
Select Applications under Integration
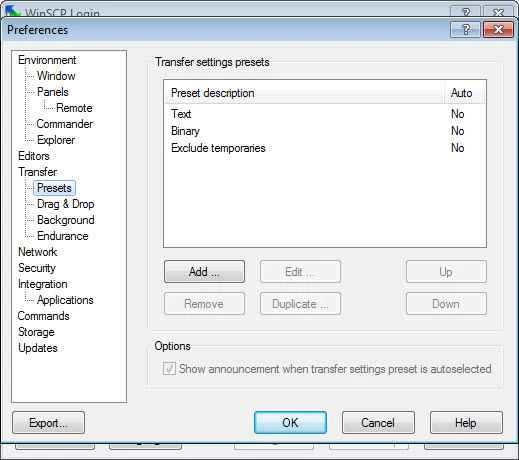65,300
